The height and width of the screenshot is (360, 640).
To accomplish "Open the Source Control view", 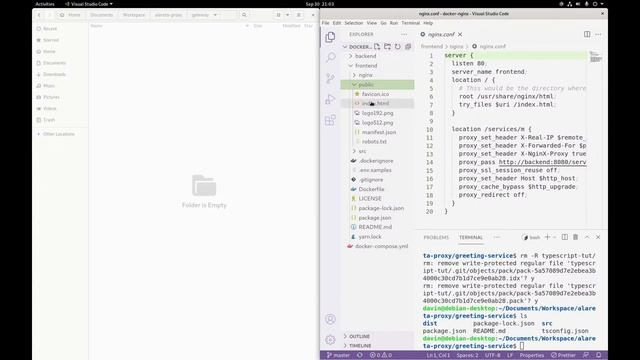I will click(x=330, y=78).
